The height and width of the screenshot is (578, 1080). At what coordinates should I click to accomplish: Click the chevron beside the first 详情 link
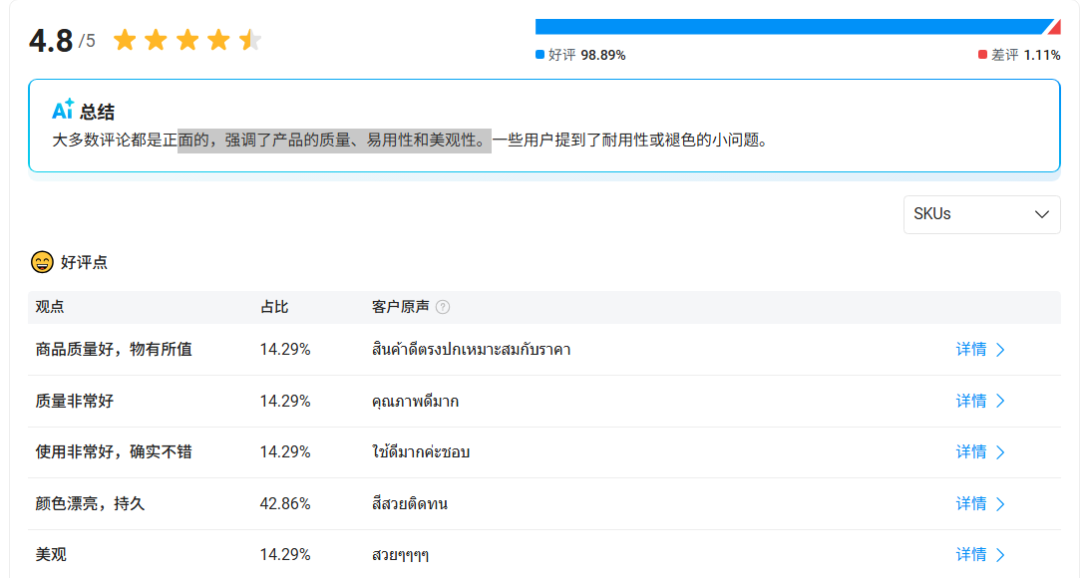point(1001,349)
